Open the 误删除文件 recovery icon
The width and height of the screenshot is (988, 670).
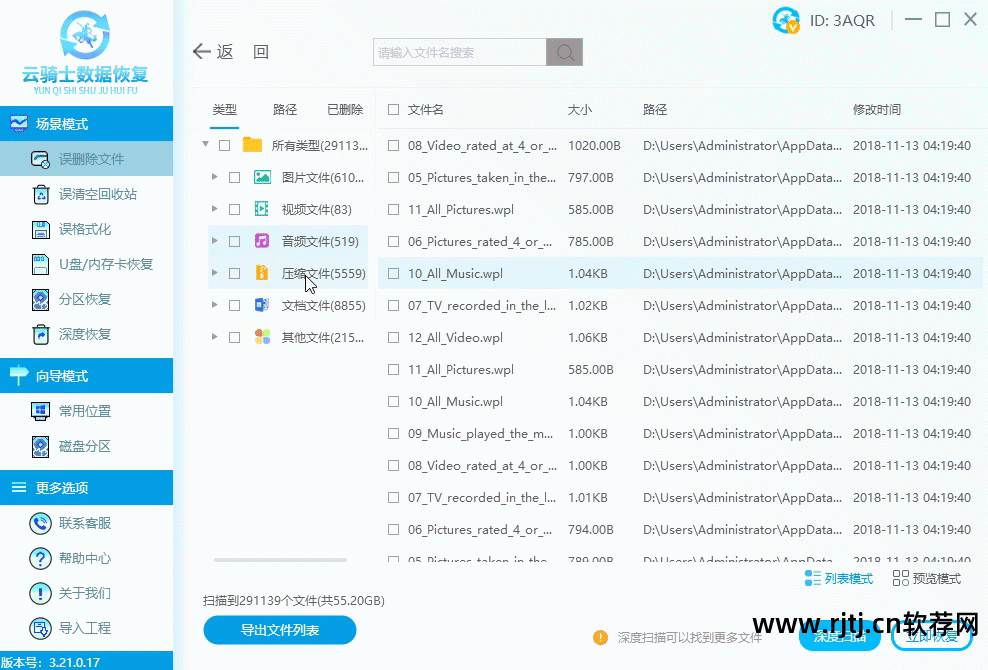[x=40, y=159]
